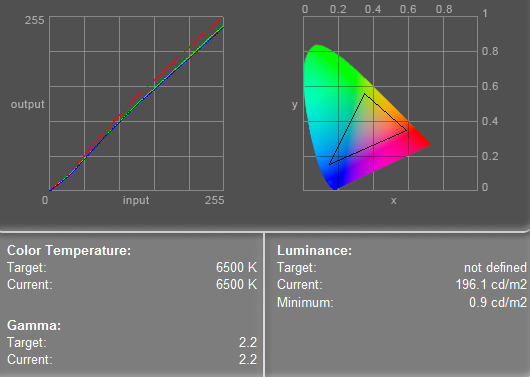This screenshot has width=530, height=377.
Task: Click the chromaticity diagram 'x' axis label
Action: click(x=393, y=201)
